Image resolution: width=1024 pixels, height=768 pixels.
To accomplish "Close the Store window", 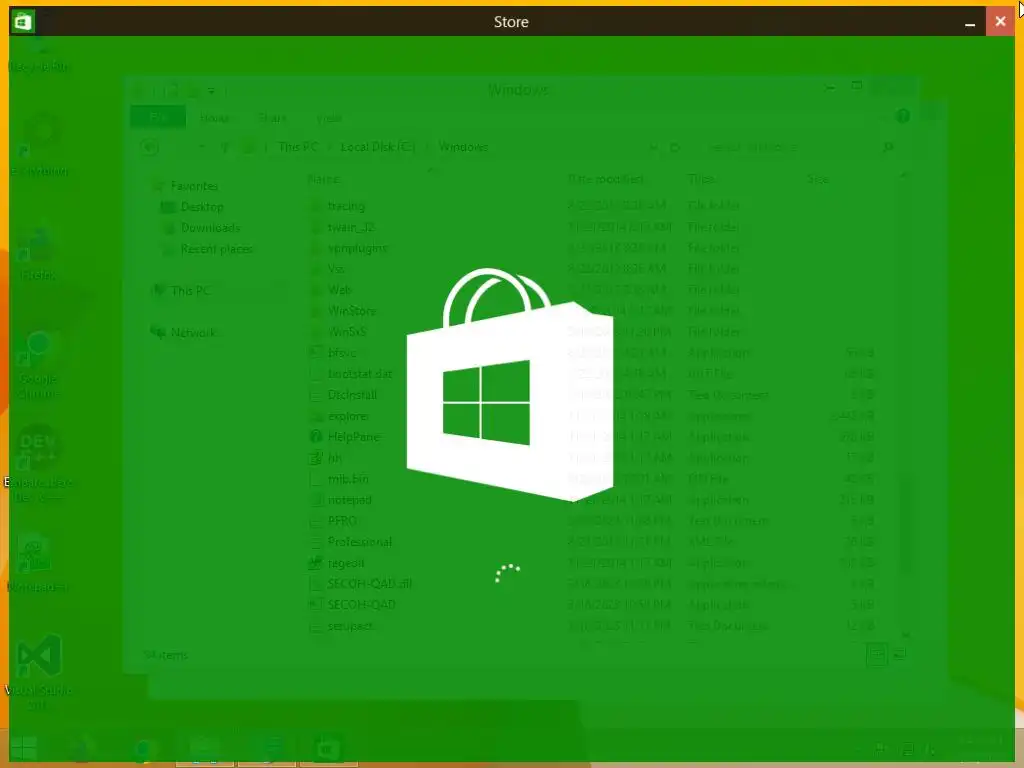I will click(x=1000, y=22).
